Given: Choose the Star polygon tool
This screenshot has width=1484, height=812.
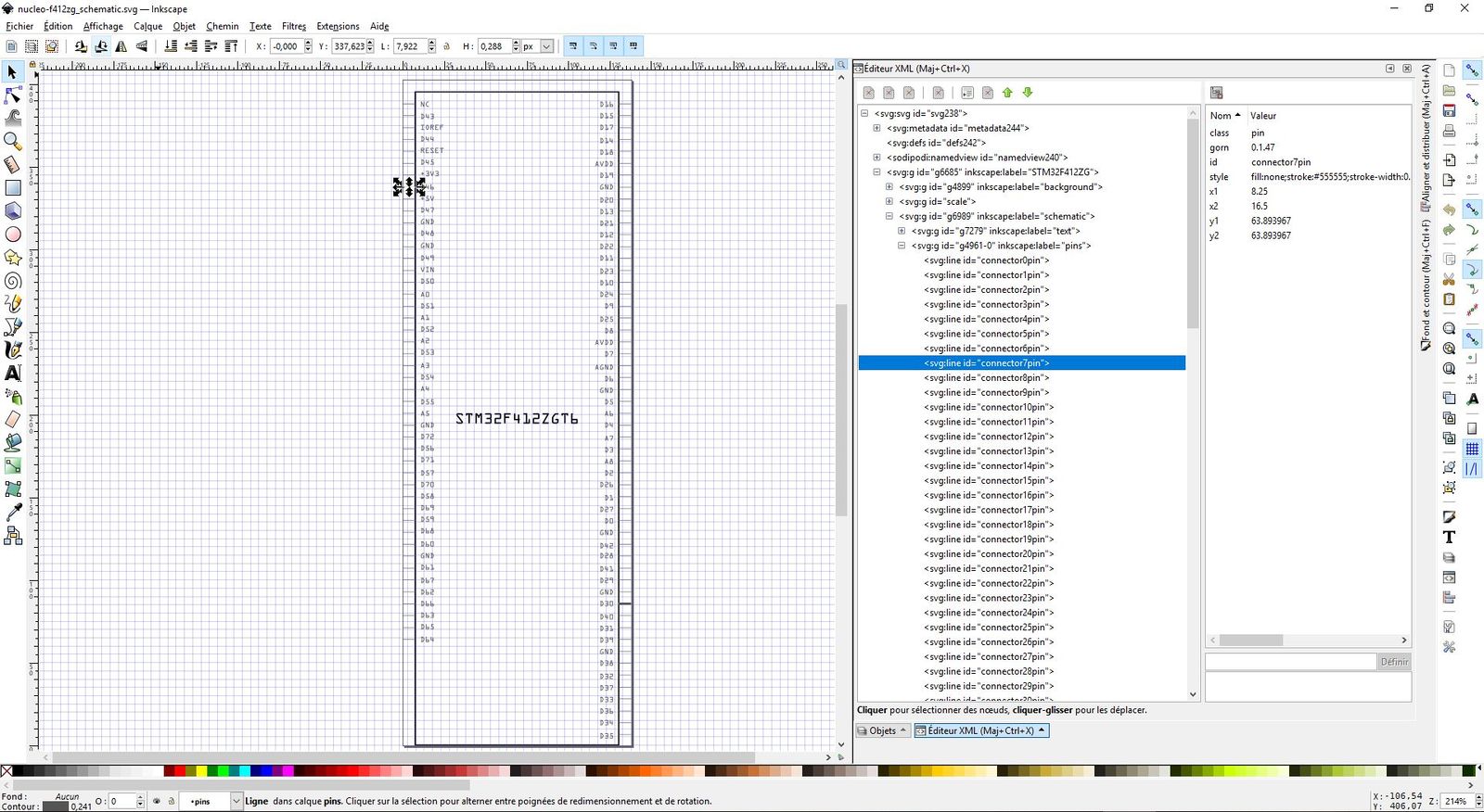Looking at the screenshot, I should click(13, 258).
